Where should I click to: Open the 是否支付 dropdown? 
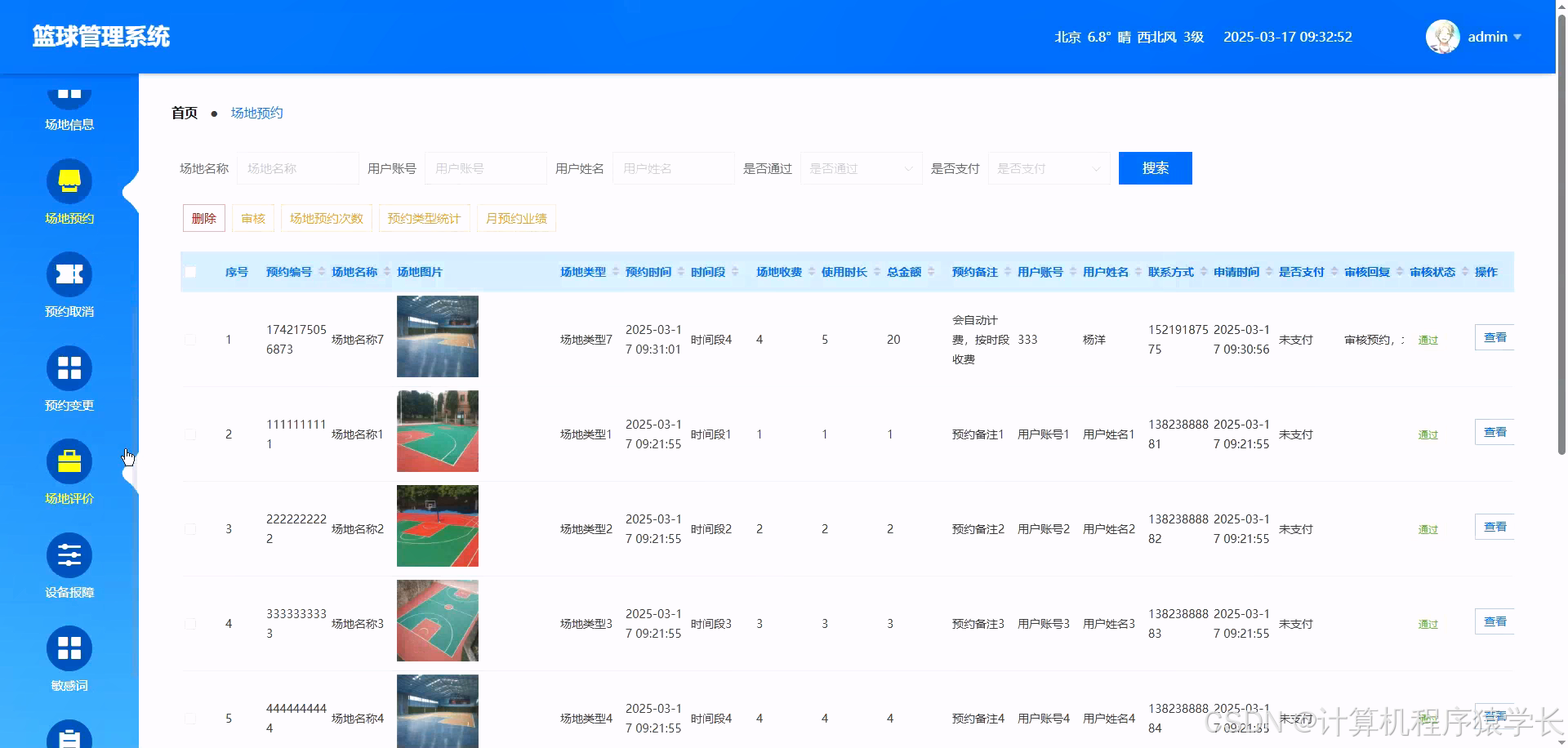(x=1049, y=168)
